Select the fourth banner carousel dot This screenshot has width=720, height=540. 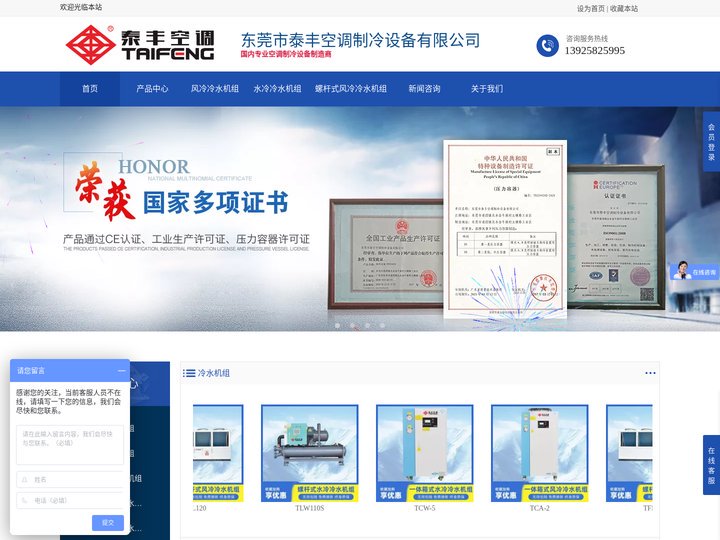(382, 325)
